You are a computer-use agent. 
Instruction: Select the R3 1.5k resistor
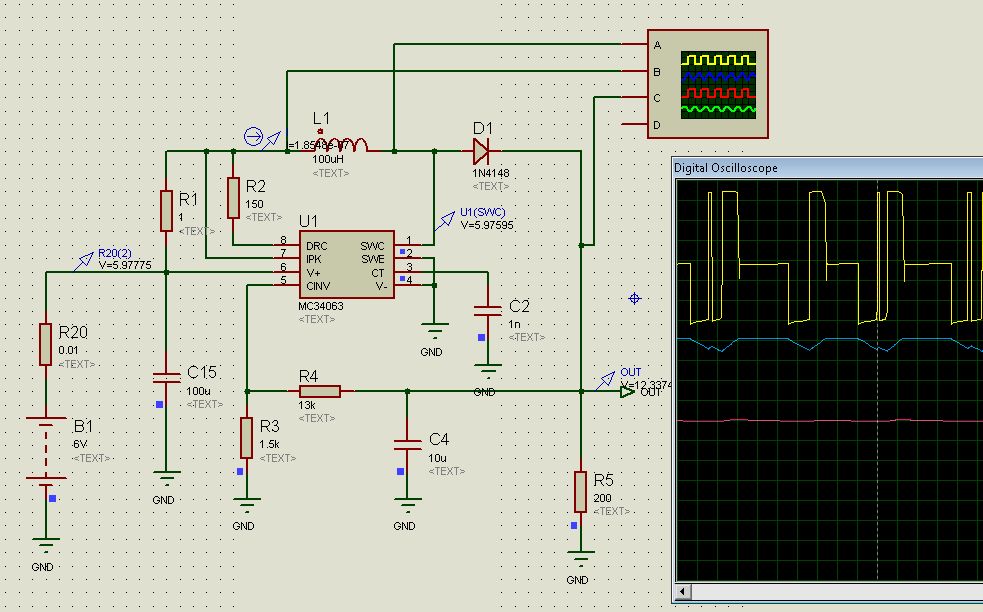246,438
